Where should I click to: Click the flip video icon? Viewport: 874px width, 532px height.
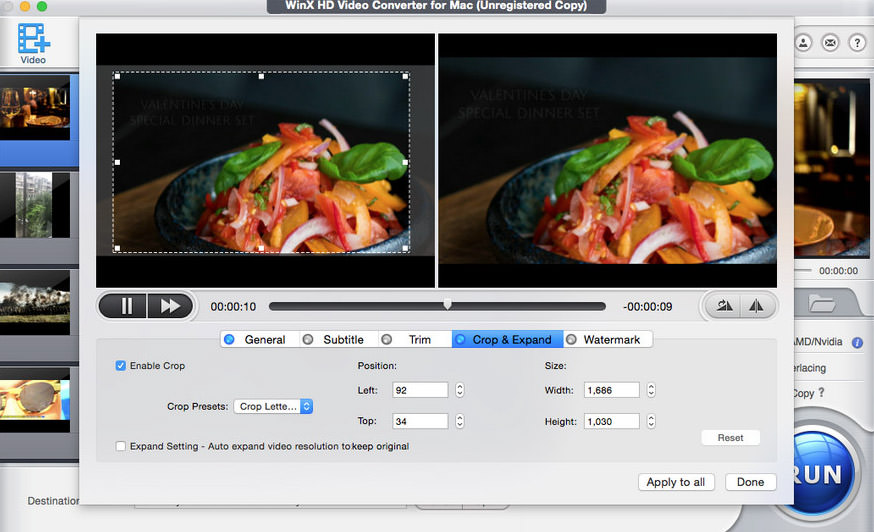tap(756, 306)
